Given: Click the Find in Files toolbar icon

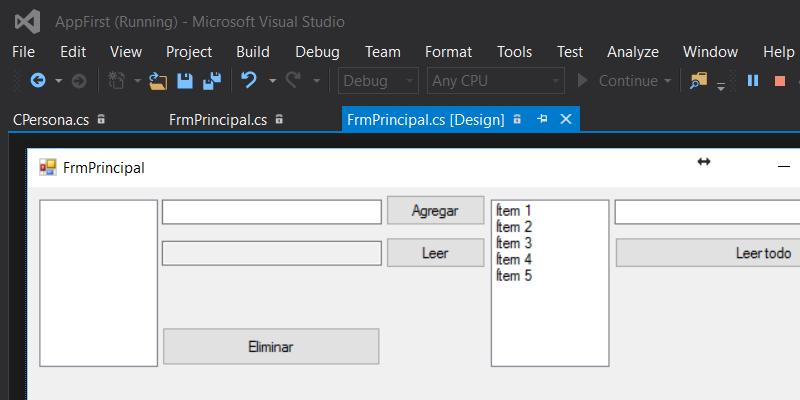Looking at the screenshot, I should point(698,81).
